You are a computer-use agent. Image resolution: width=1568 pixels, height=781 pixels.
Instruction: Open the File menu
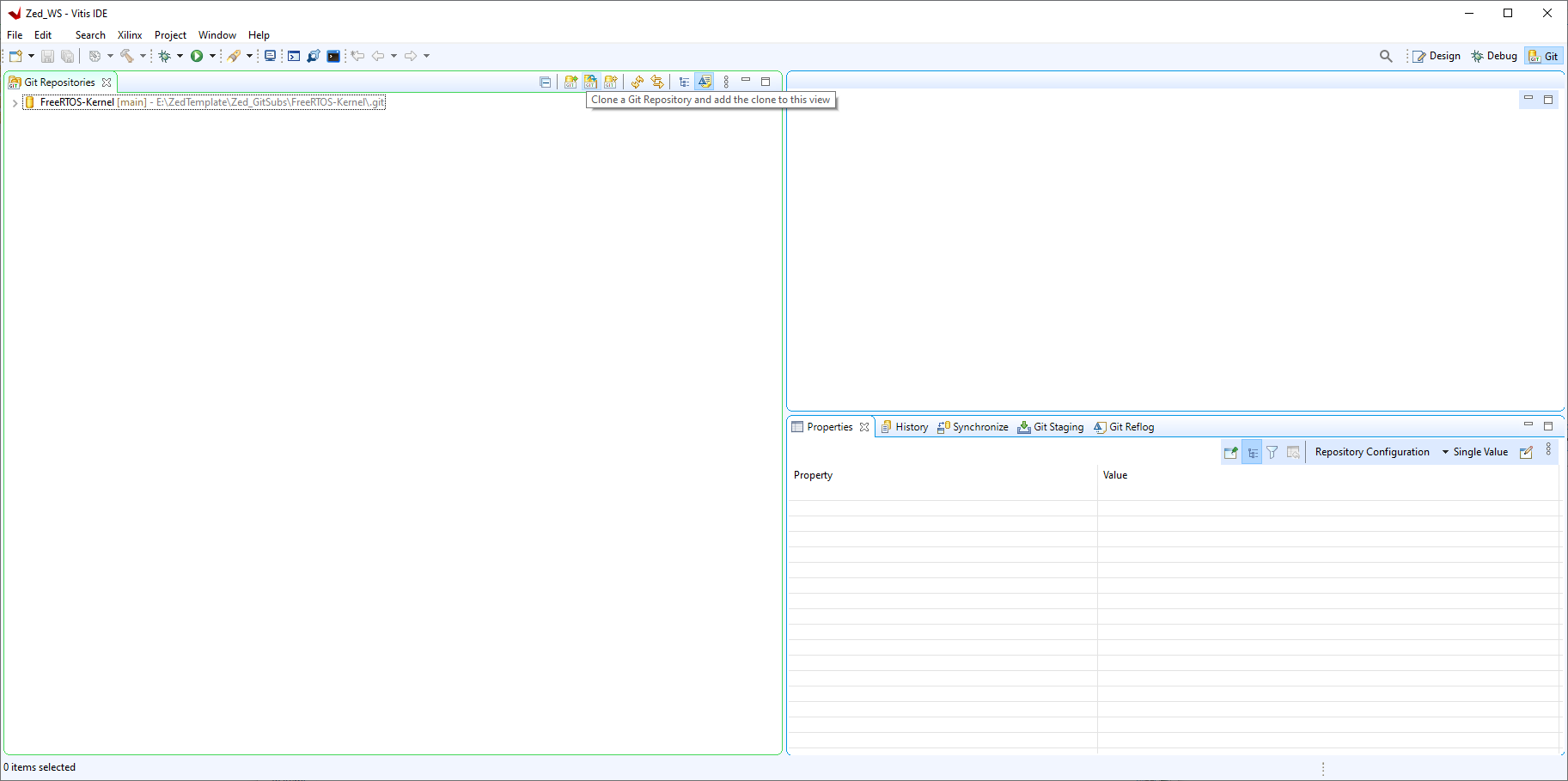point(15,35)
